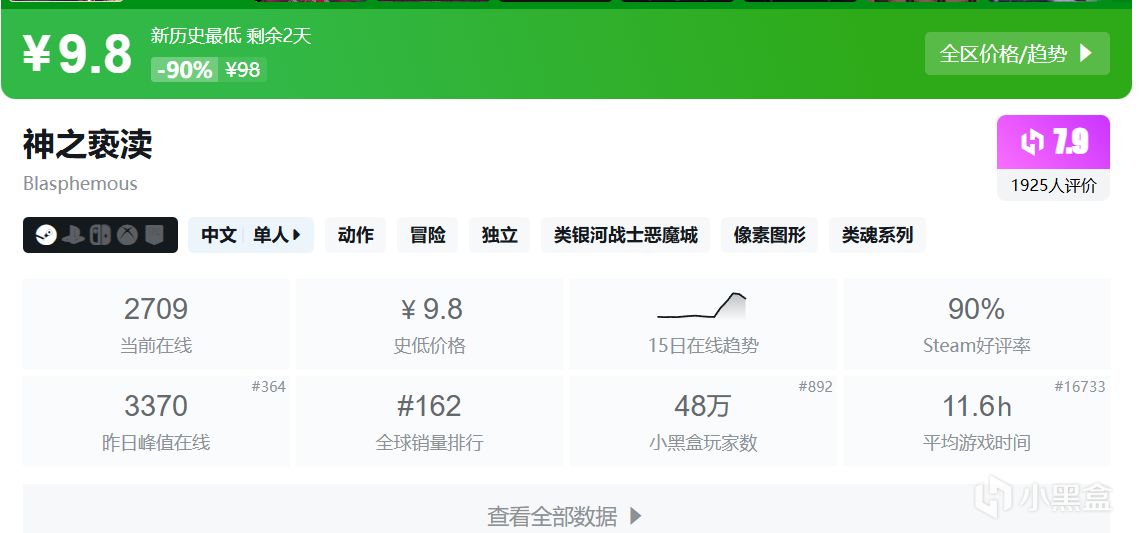Viewport: 1146px width, 533px height.
Task: Open the 当前在线 2709 stat card
Action: pos(156,324)
